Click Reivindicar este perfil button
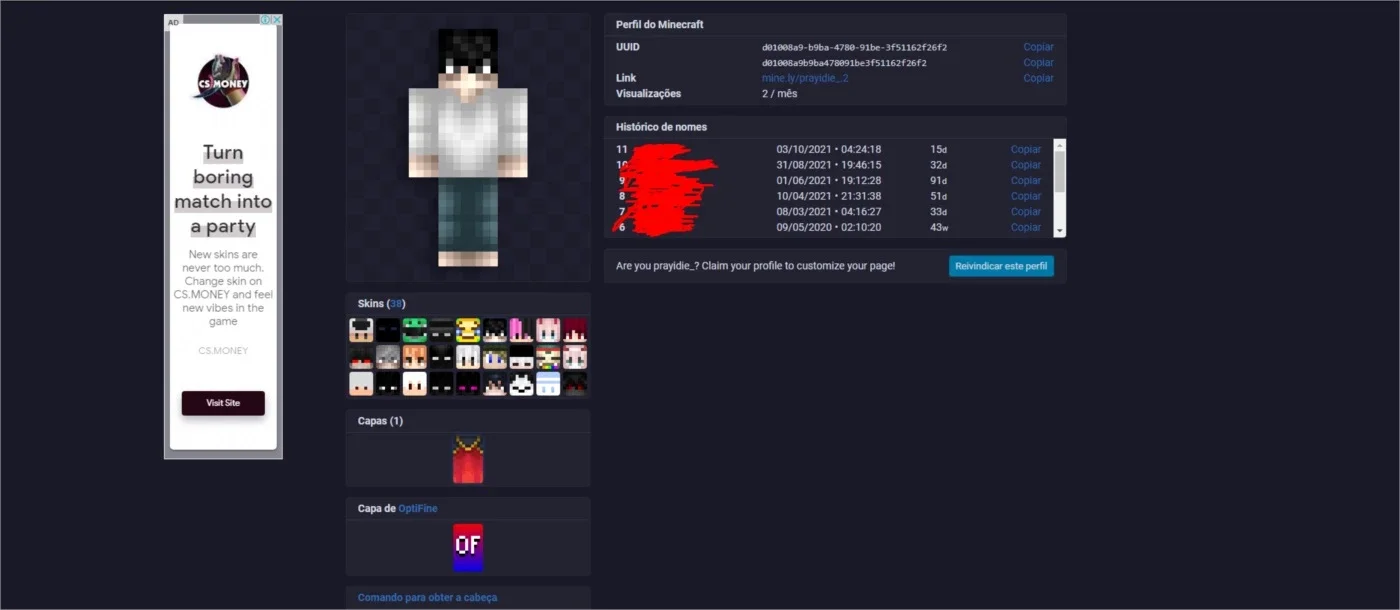The image size is (1400, 610). (x=1001, y=266)
